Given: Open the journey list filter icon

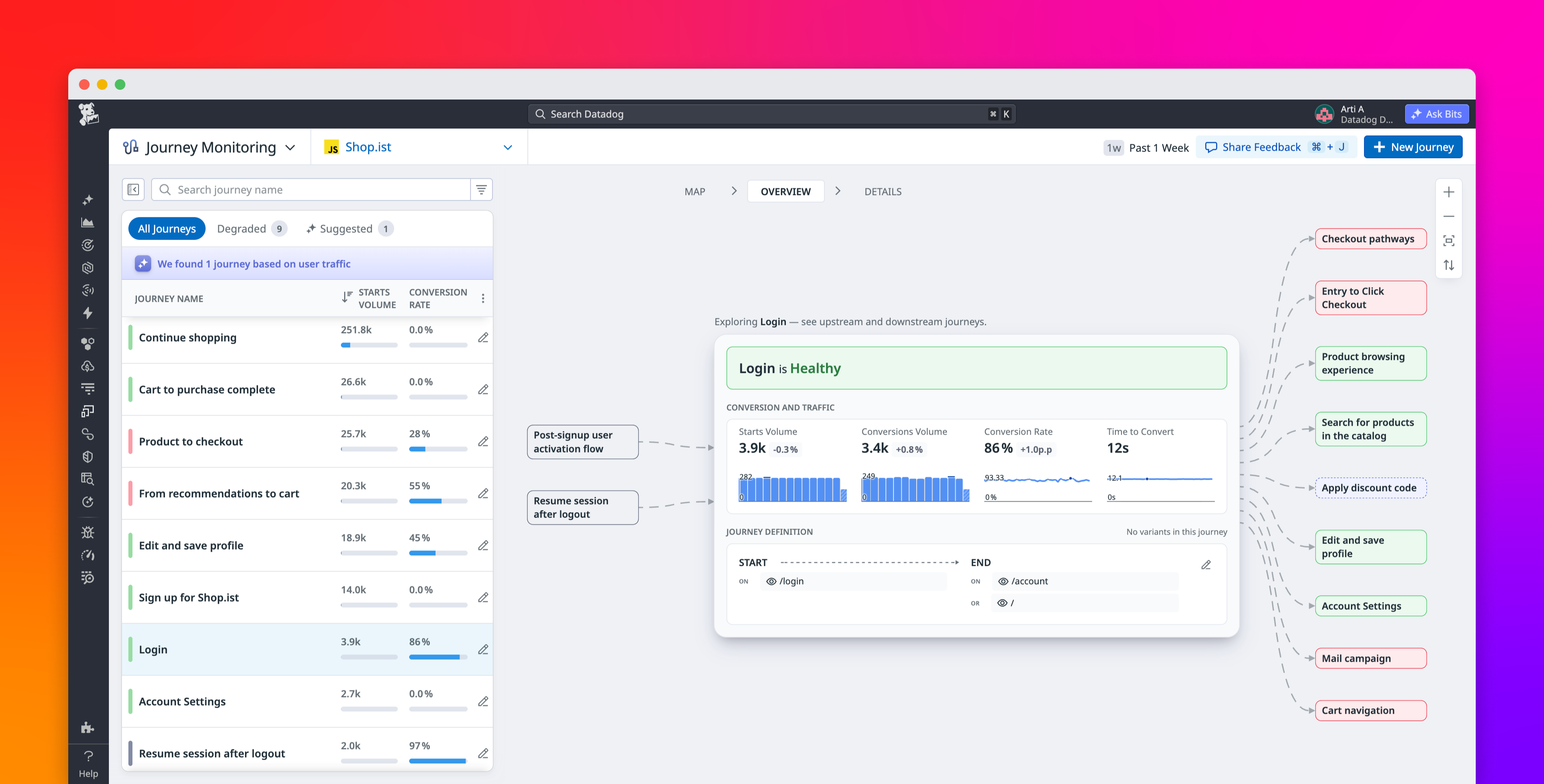Looking at the screenshot, I should (481, 189).
